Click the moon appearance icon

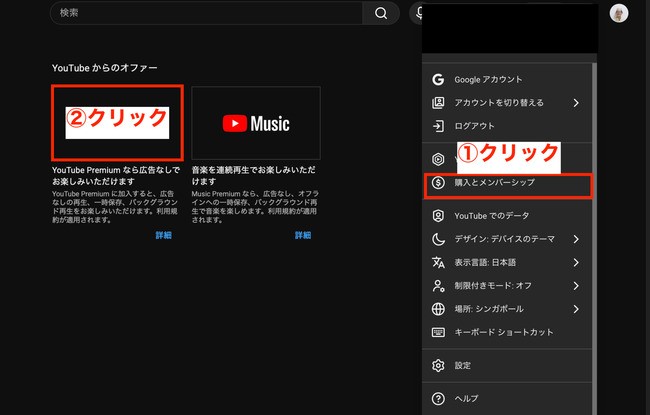point(438,239)
